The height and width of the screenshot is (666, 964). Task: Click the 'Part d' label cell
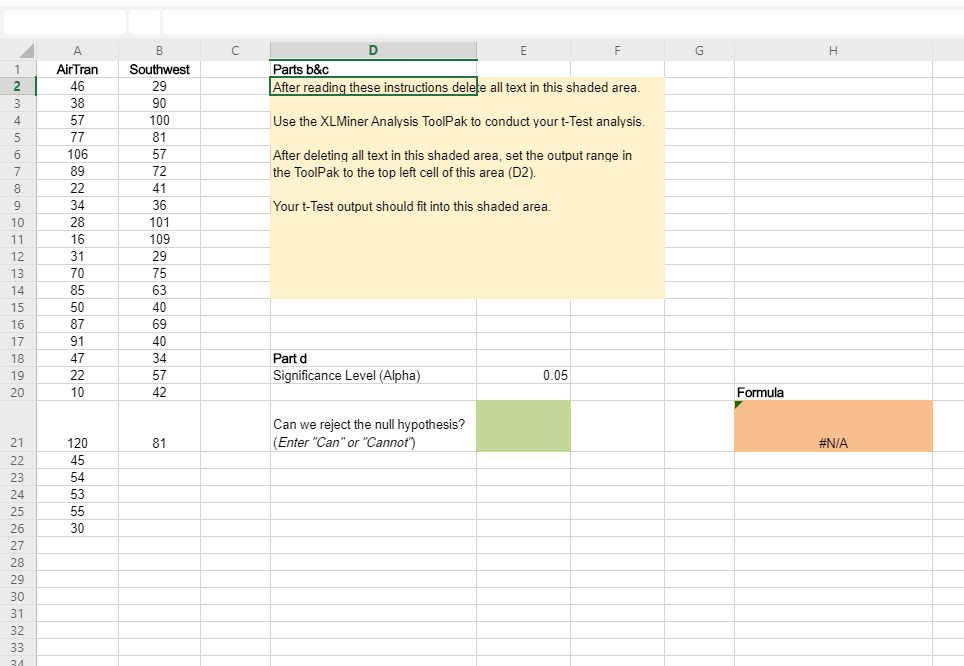coord(373,359)
